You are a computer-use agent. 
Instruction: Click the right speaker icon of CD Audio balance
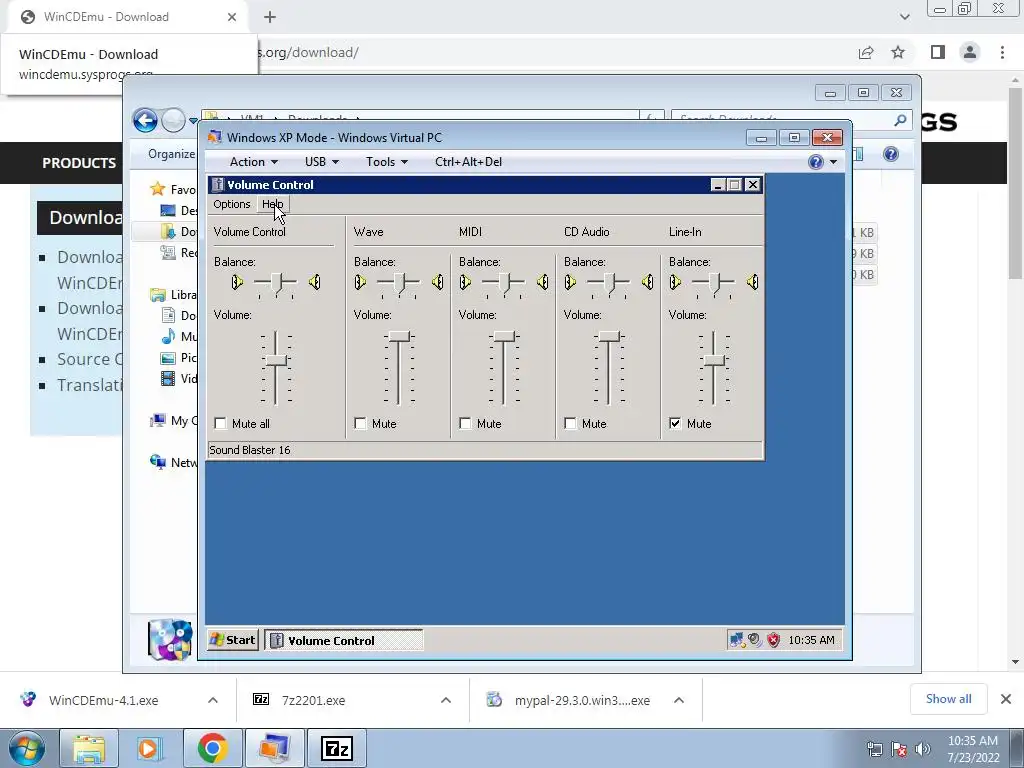(x=648, y=282)
